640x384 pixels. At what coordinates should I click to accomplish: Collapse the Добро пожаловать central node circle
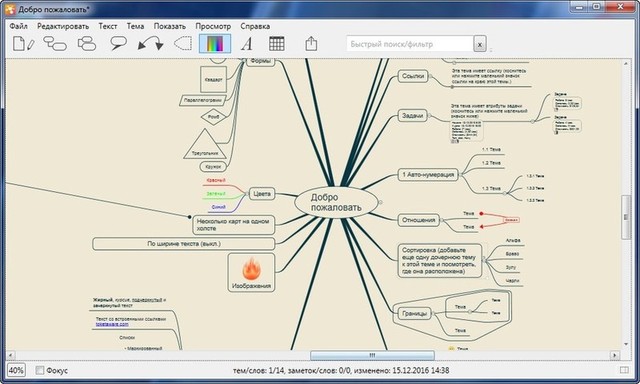pyautogui.click(x=380, y=202)
